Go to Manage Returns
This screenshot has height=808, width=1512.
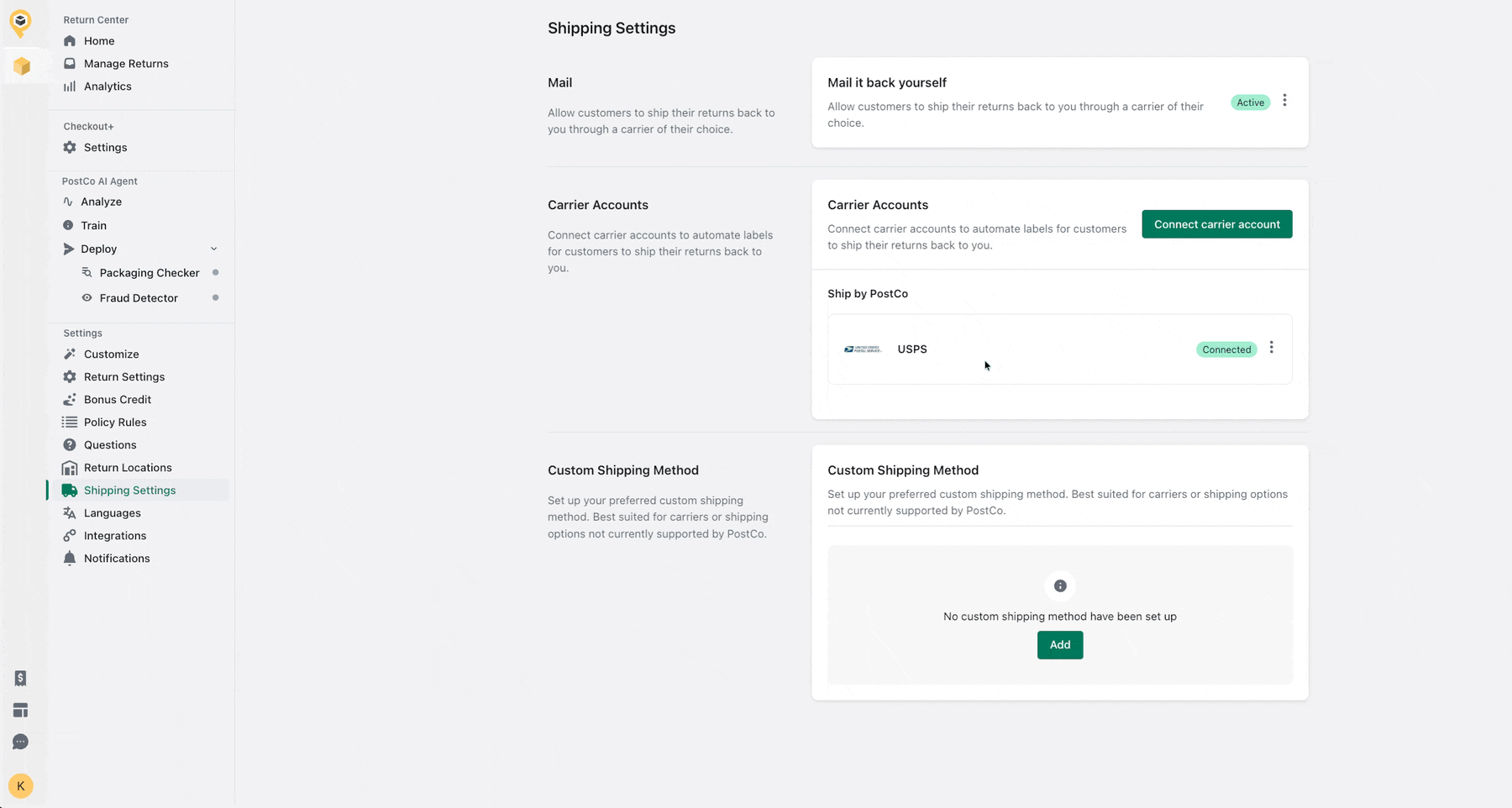click(126, 64)
